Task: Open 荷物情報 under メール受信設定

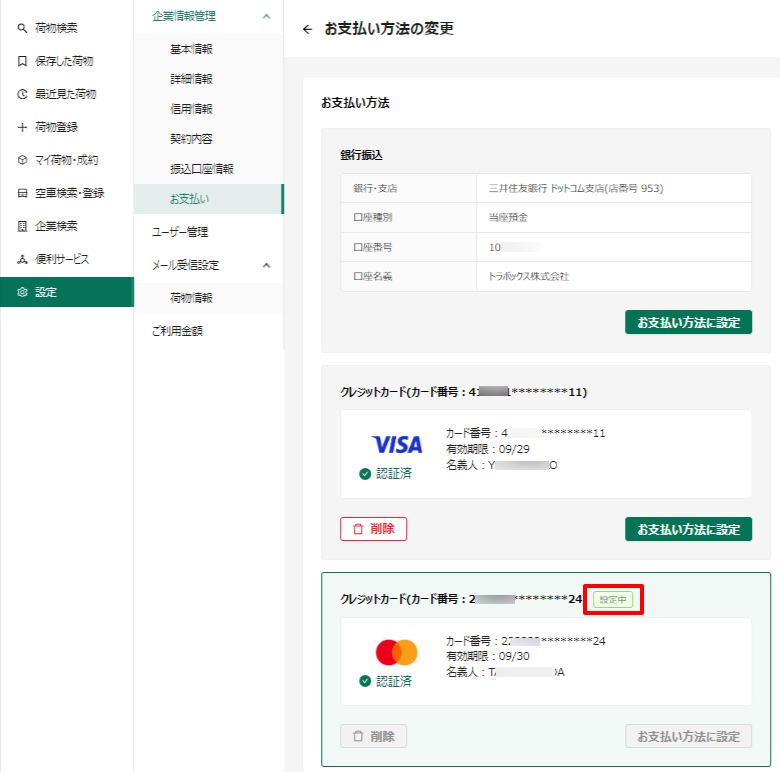Action: coord(208,298)
